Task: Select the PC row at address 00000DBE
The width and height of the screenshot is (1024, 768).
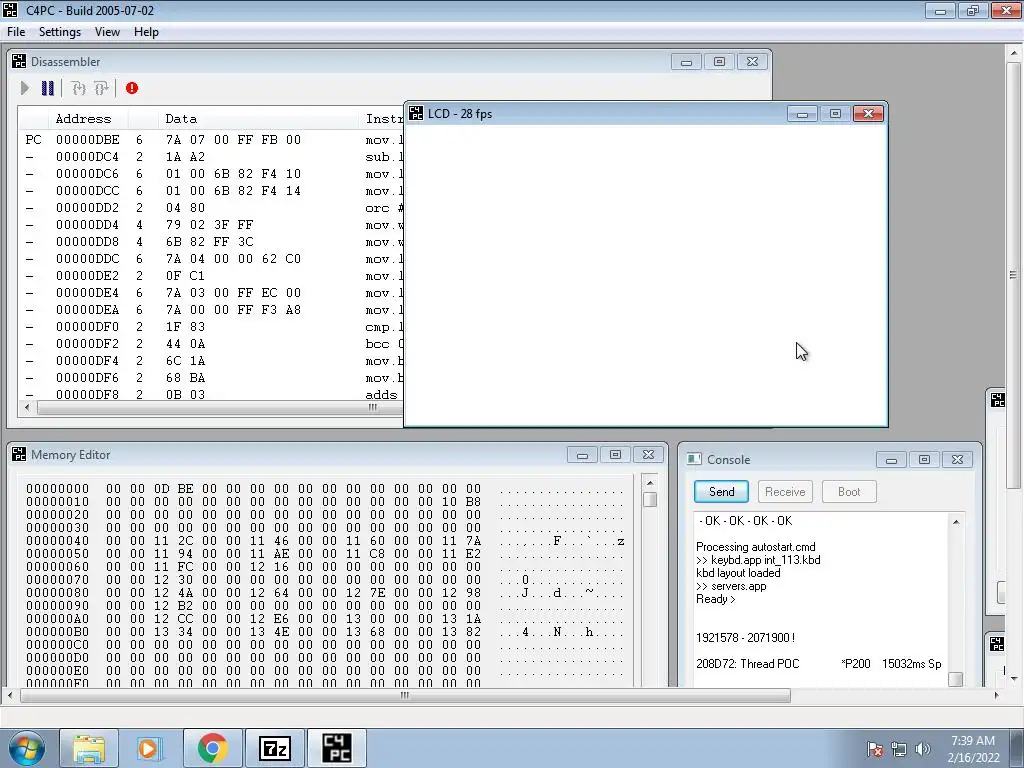Action: coord(211,140)
